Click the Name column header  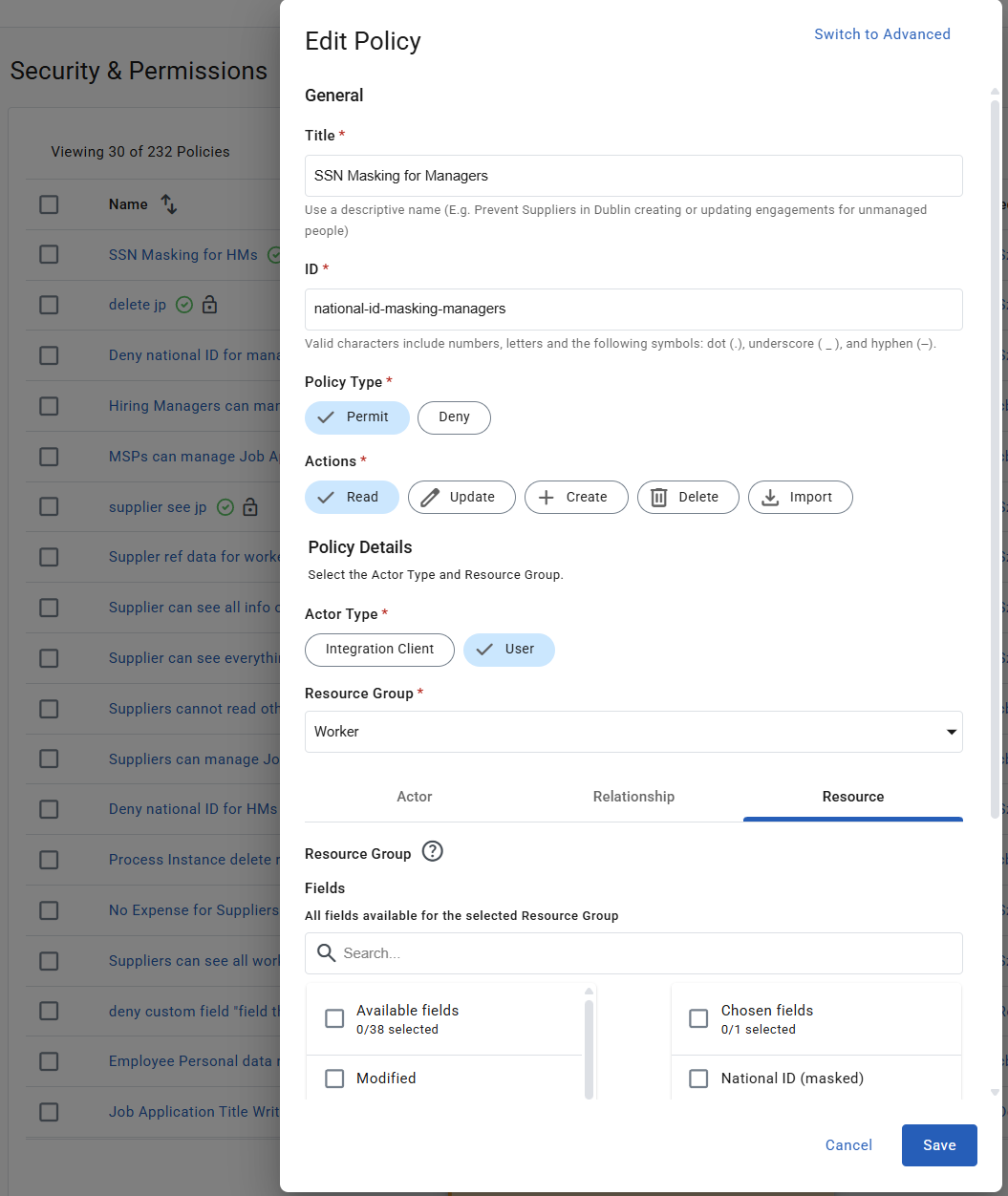tap(128, 204)
